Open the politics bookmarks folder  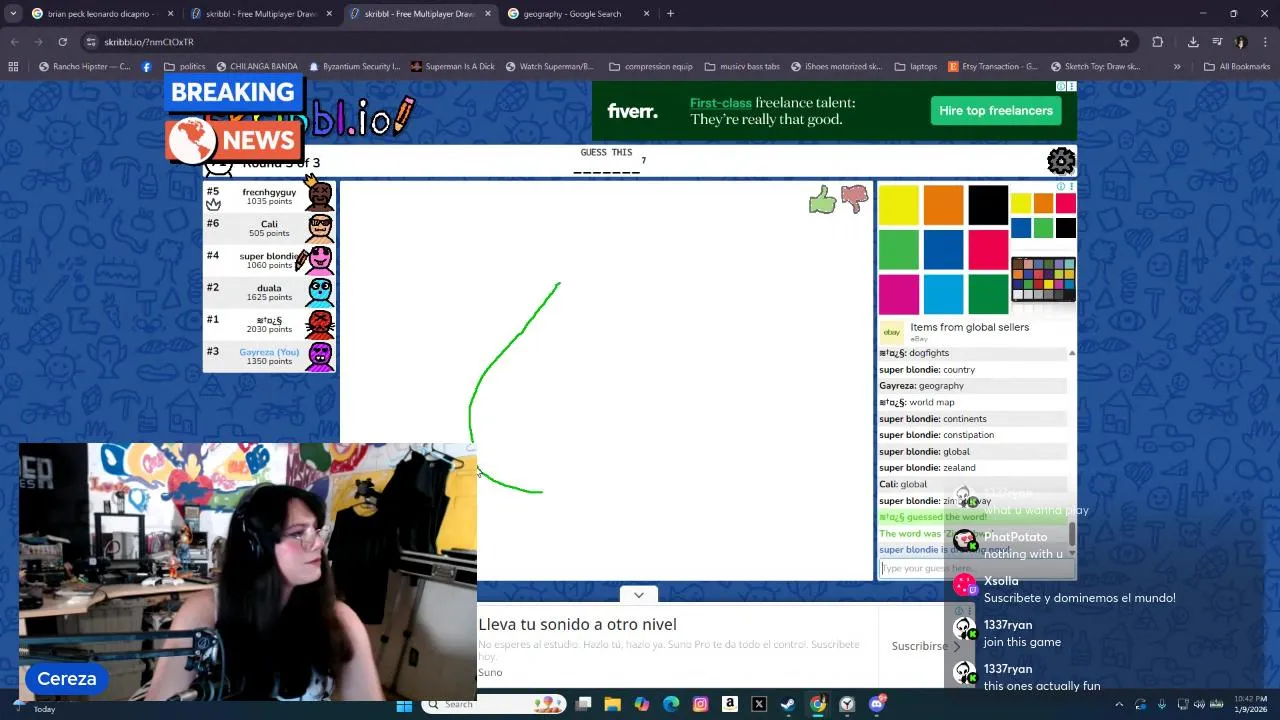click(x=184, y=67)
